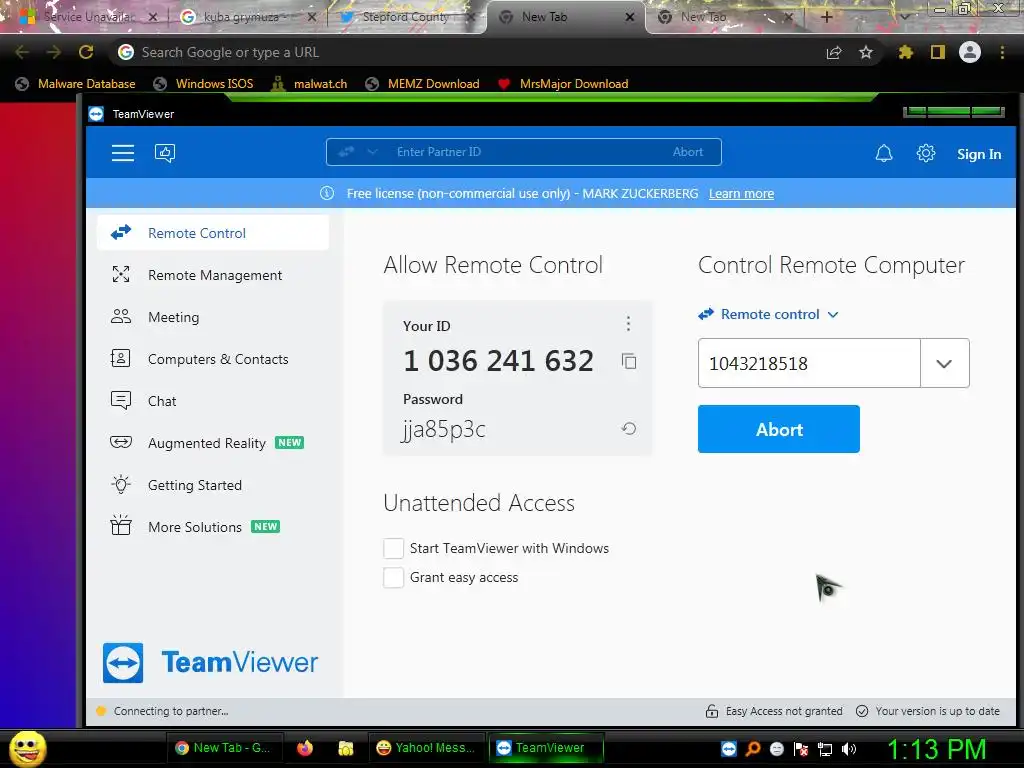Open the MEMZ Download bookmark
1024x768 pixels.
[423, 84]
